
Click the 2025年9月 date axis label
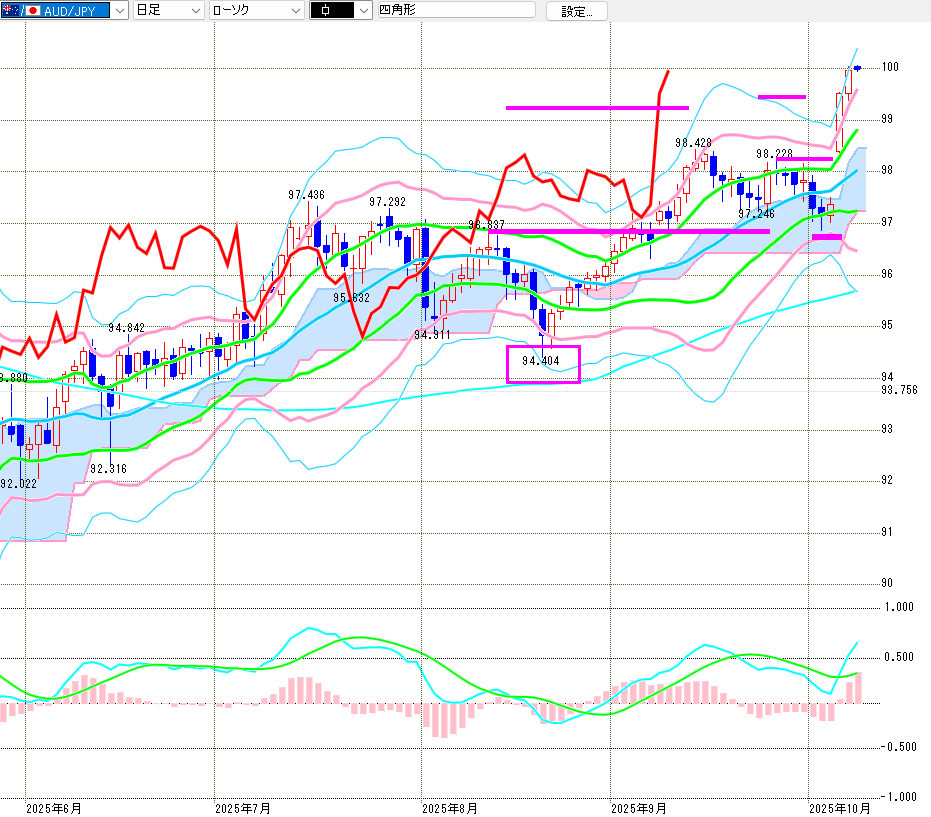[x=638, y=807]
